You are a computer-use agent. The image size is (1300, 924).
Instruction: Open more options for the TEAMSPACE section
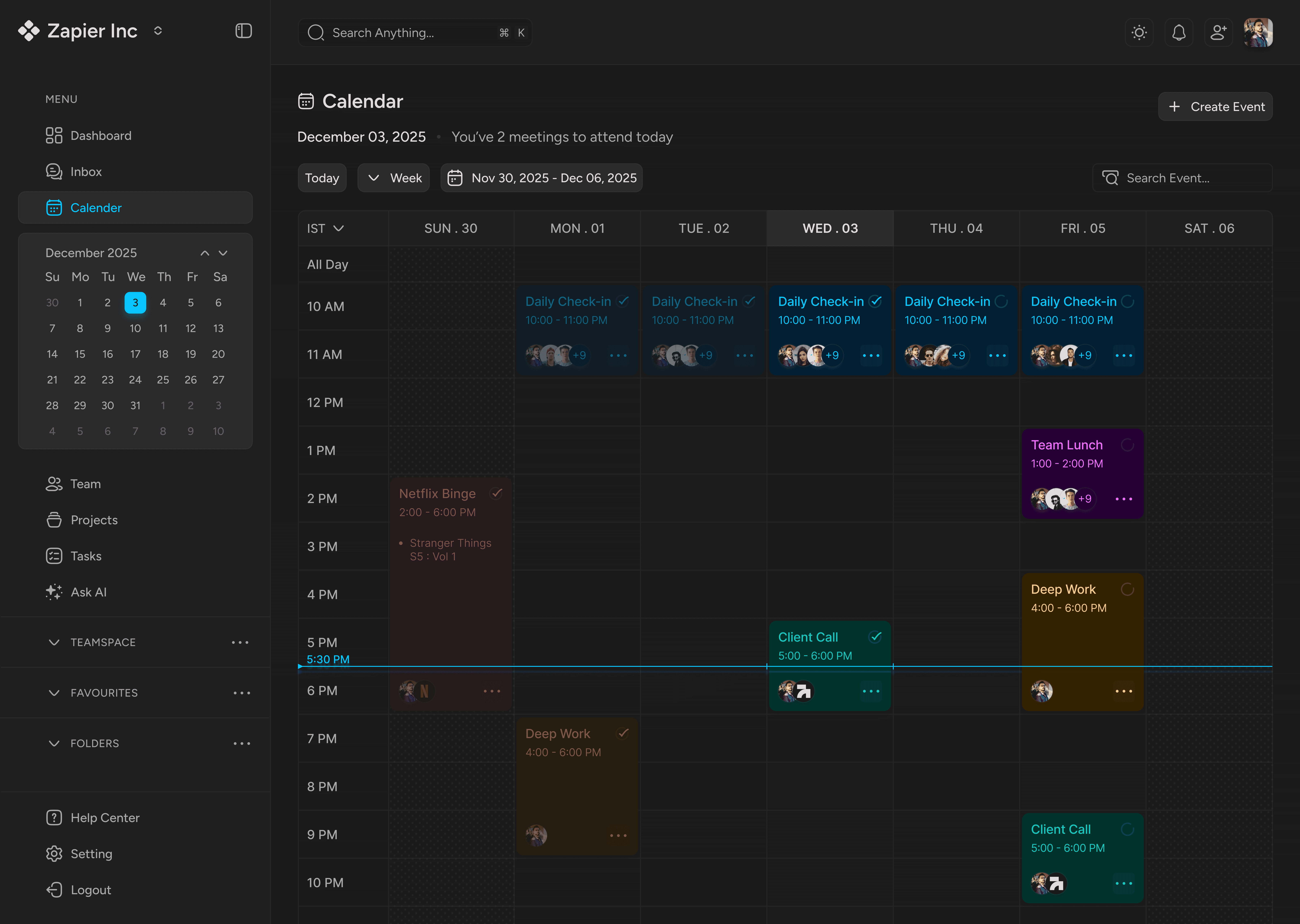pos(240,642)
